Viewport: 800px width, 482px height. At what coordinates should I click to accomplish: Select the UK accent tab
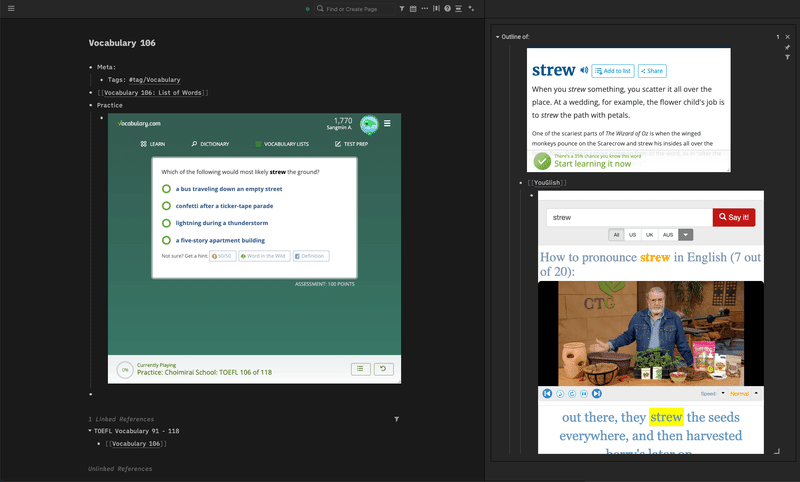(649, 235)
